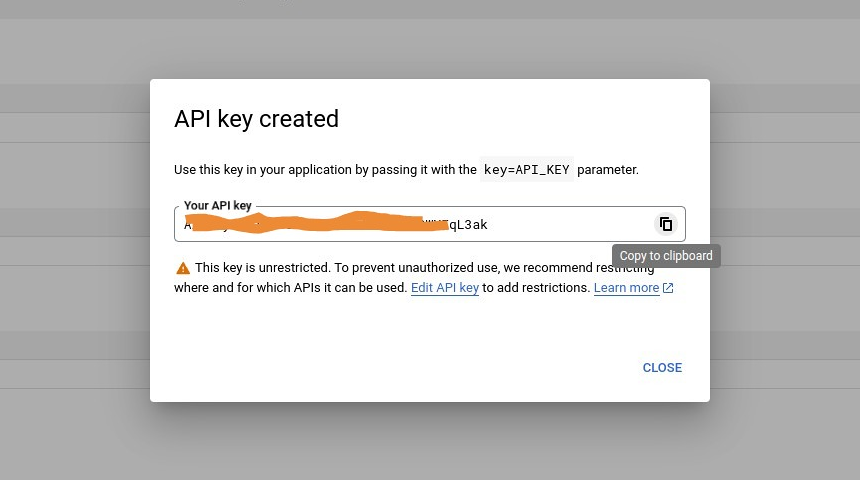Click the "This key is unrestricted" warning text

[x=260, y=268]
